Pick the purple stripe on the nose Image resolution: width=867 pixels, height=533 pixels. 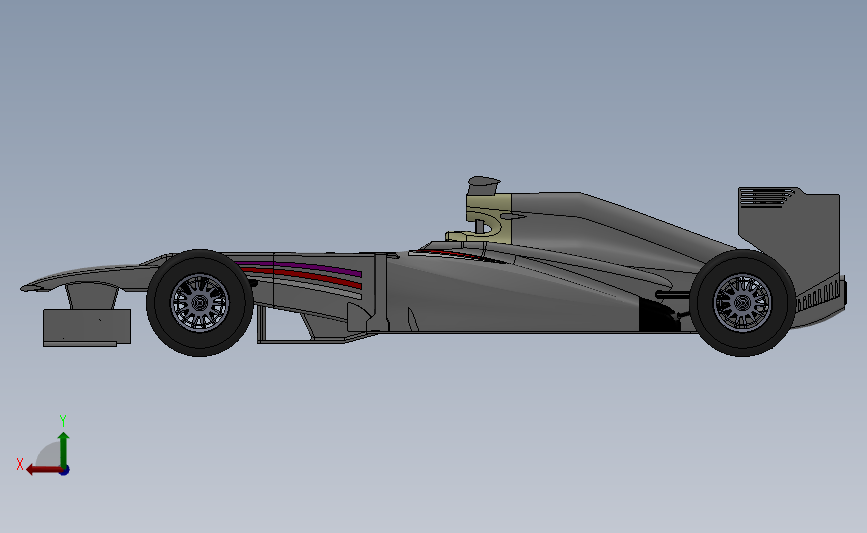pos(301,268)
